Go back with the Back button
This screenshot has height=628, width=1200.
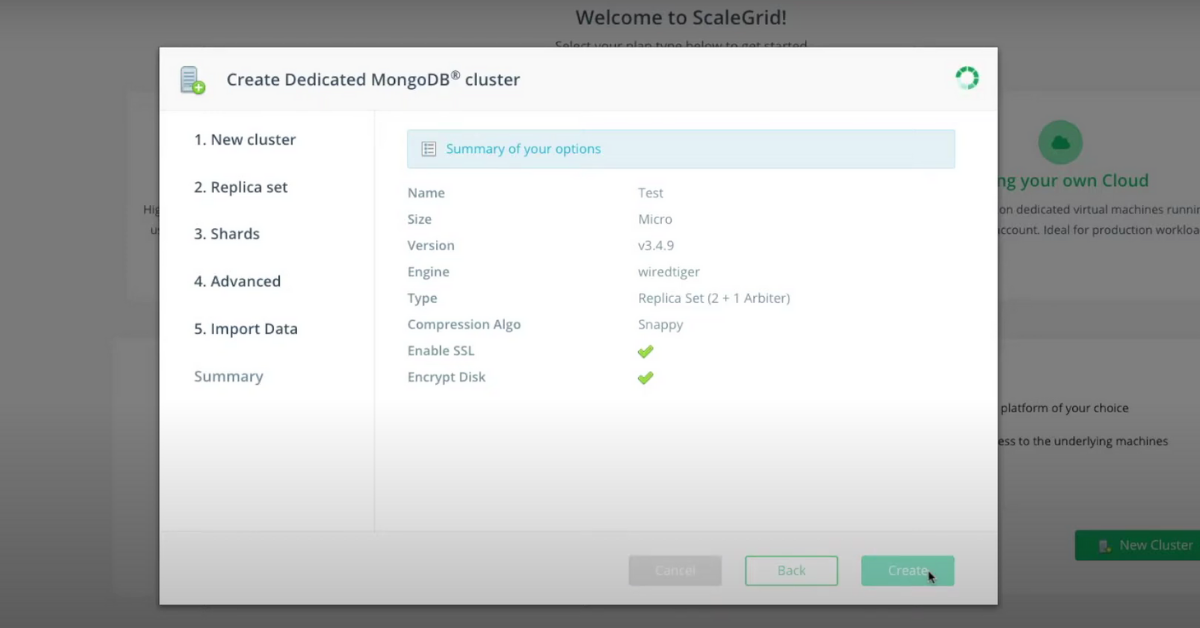pos(791,571)
